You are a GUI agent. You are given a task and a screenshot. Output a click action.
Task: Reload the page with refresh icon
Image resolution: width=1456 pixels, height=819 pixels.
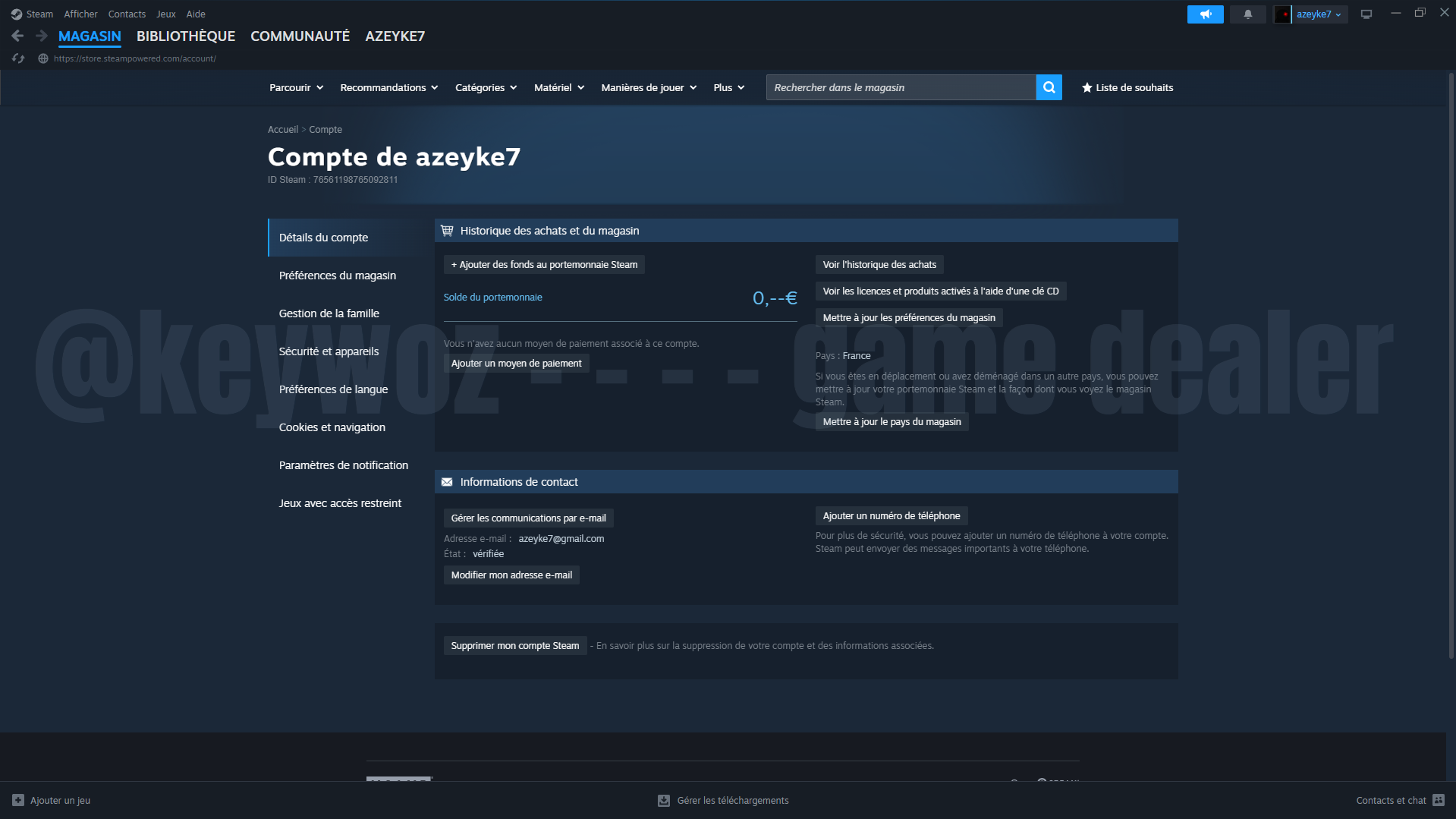18,58
